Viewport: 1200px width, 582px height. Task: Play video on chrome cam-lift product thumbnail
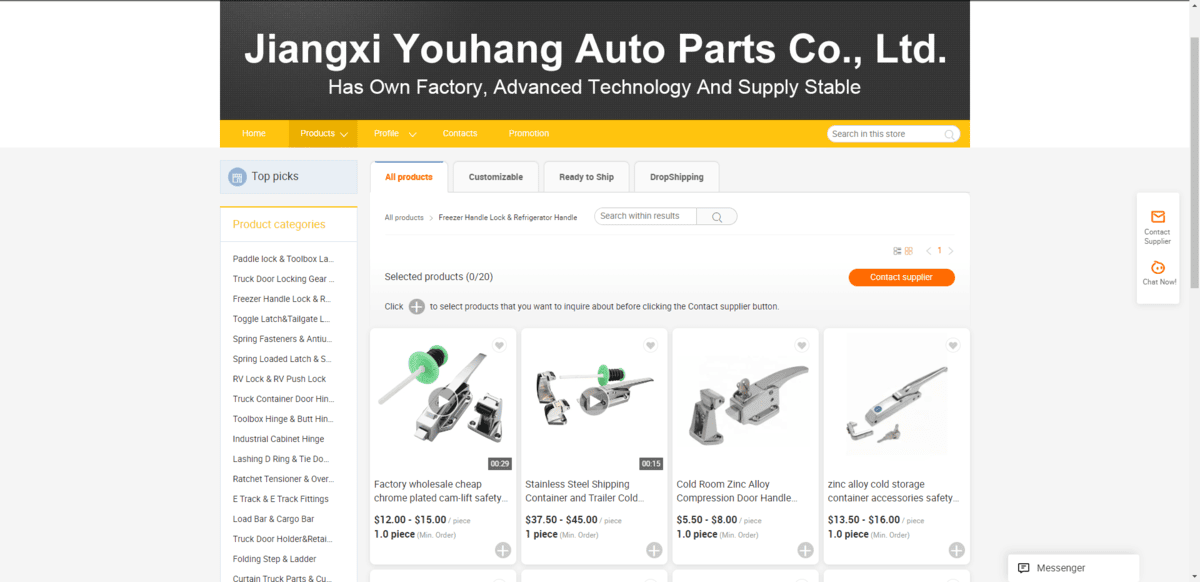[x=443, y=401]
